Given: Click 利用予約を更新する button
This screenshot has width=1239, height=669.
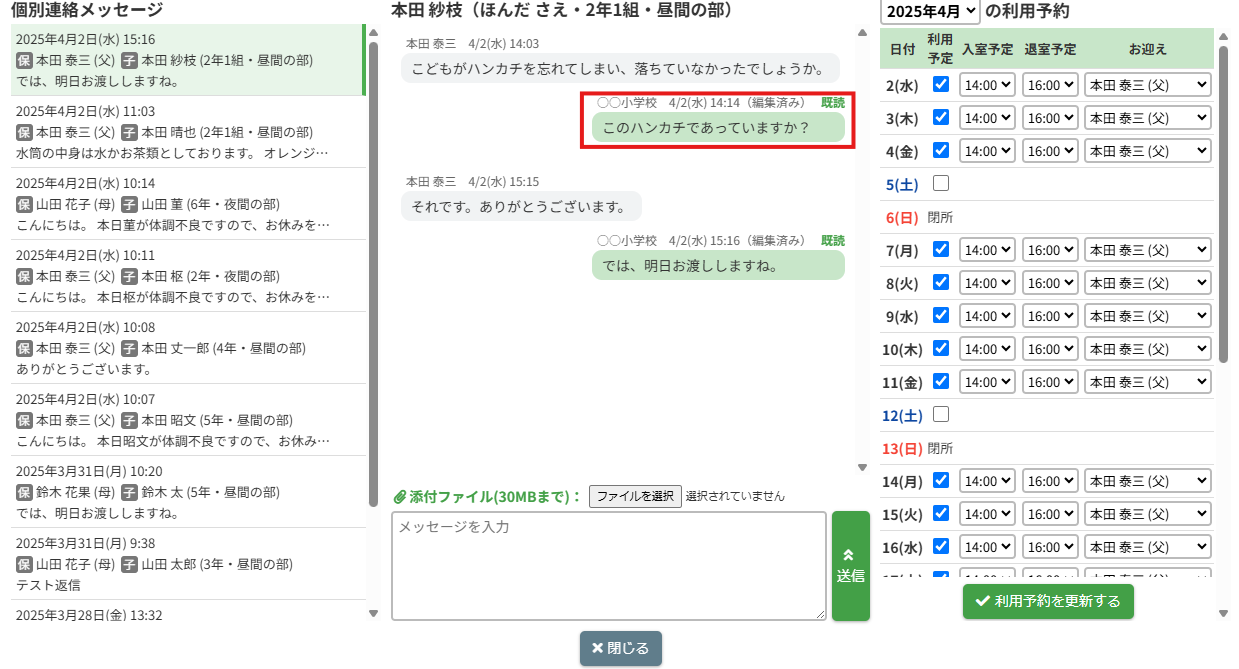Looking at the screenshot, I should [x=1048, y=601].
